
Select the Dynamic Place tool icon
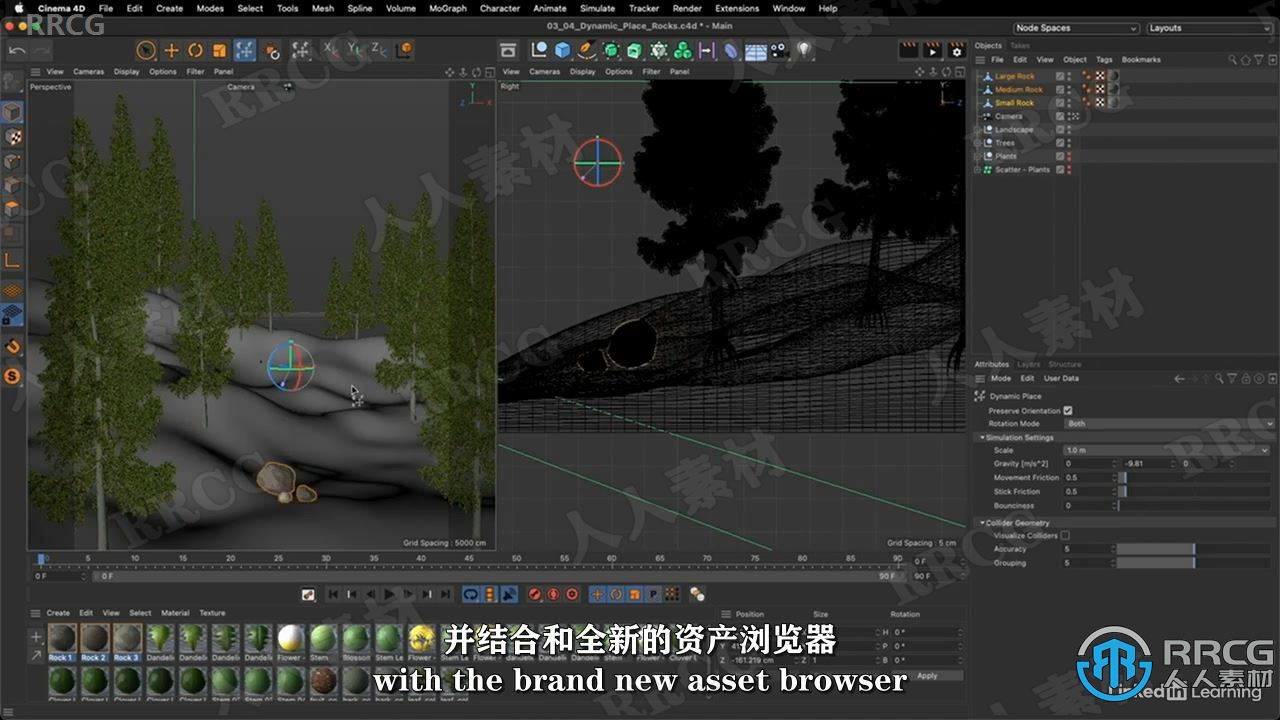coord(245,50)
